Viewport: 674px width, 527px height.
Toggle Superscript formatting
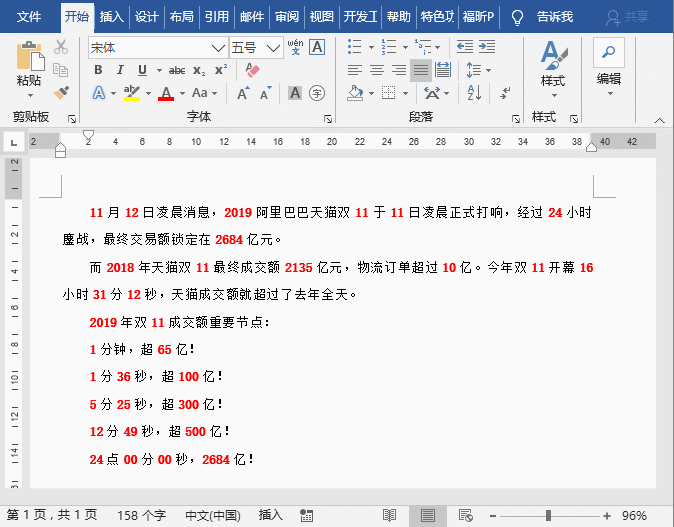click(x=221, y=70)
